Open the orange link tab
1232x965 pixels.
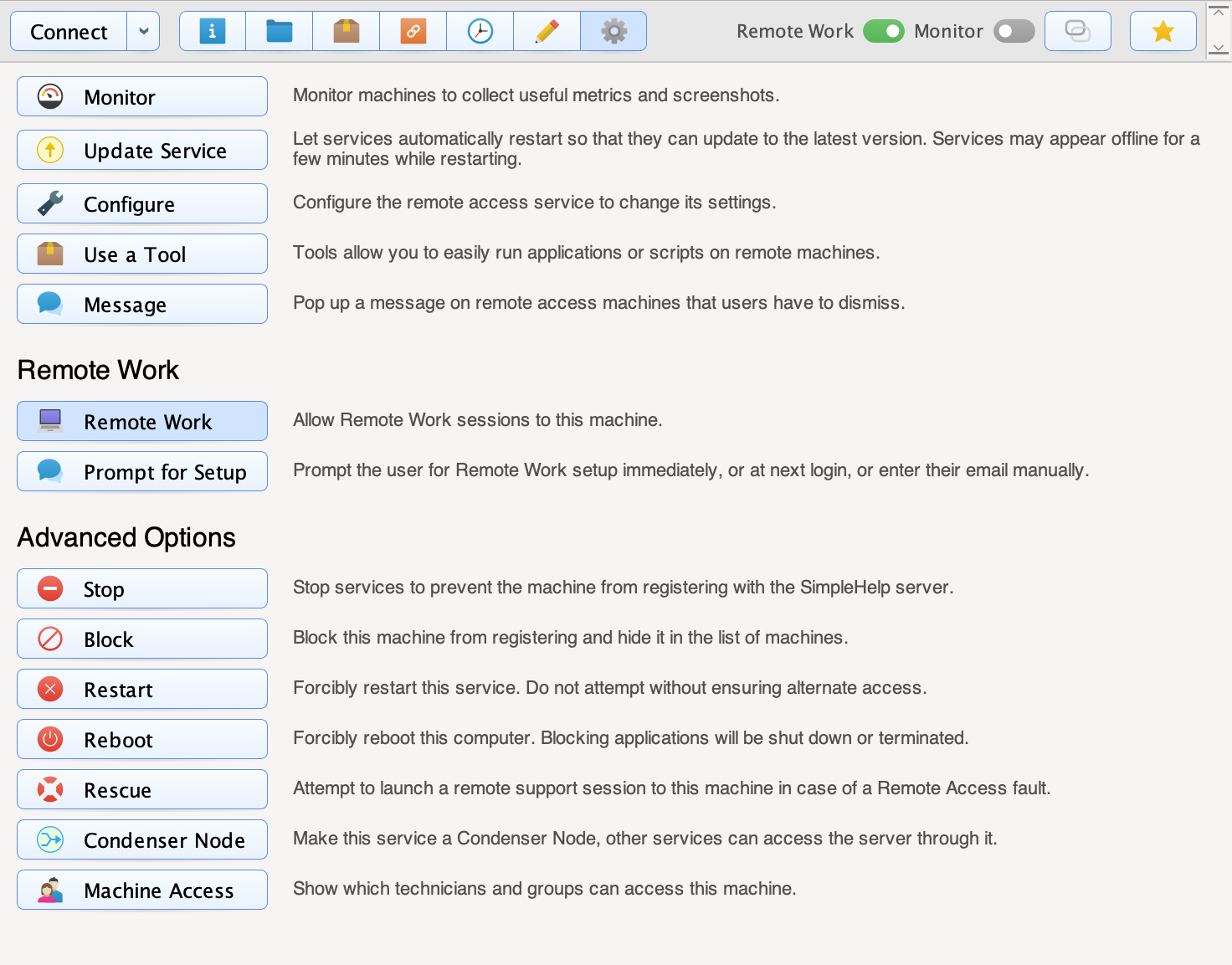coord(413,31)
